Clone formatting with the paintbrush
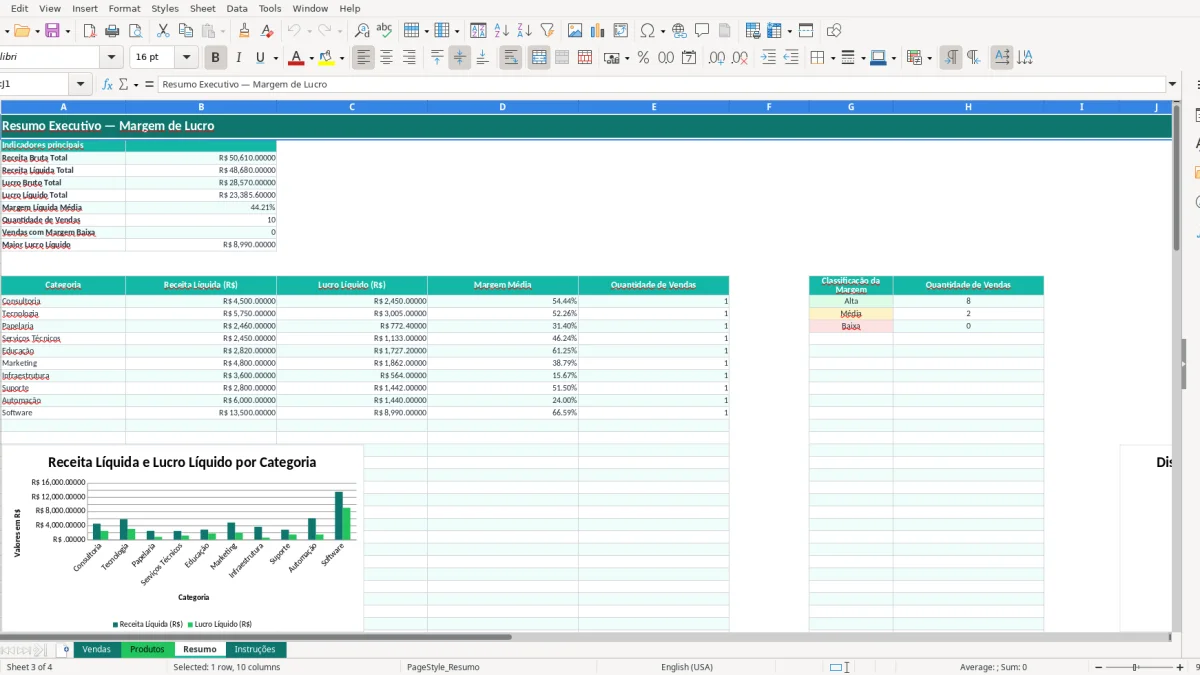Viewport: 1200px width, 675px height. tap(245, 31)
